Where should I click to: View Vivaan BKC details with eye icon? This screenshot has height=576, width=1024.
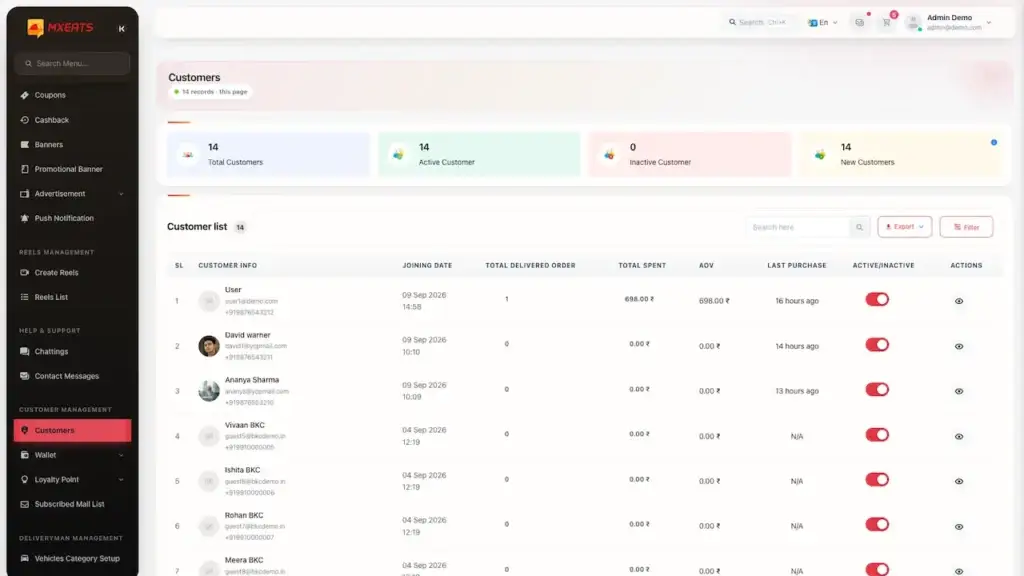point(959,436)
